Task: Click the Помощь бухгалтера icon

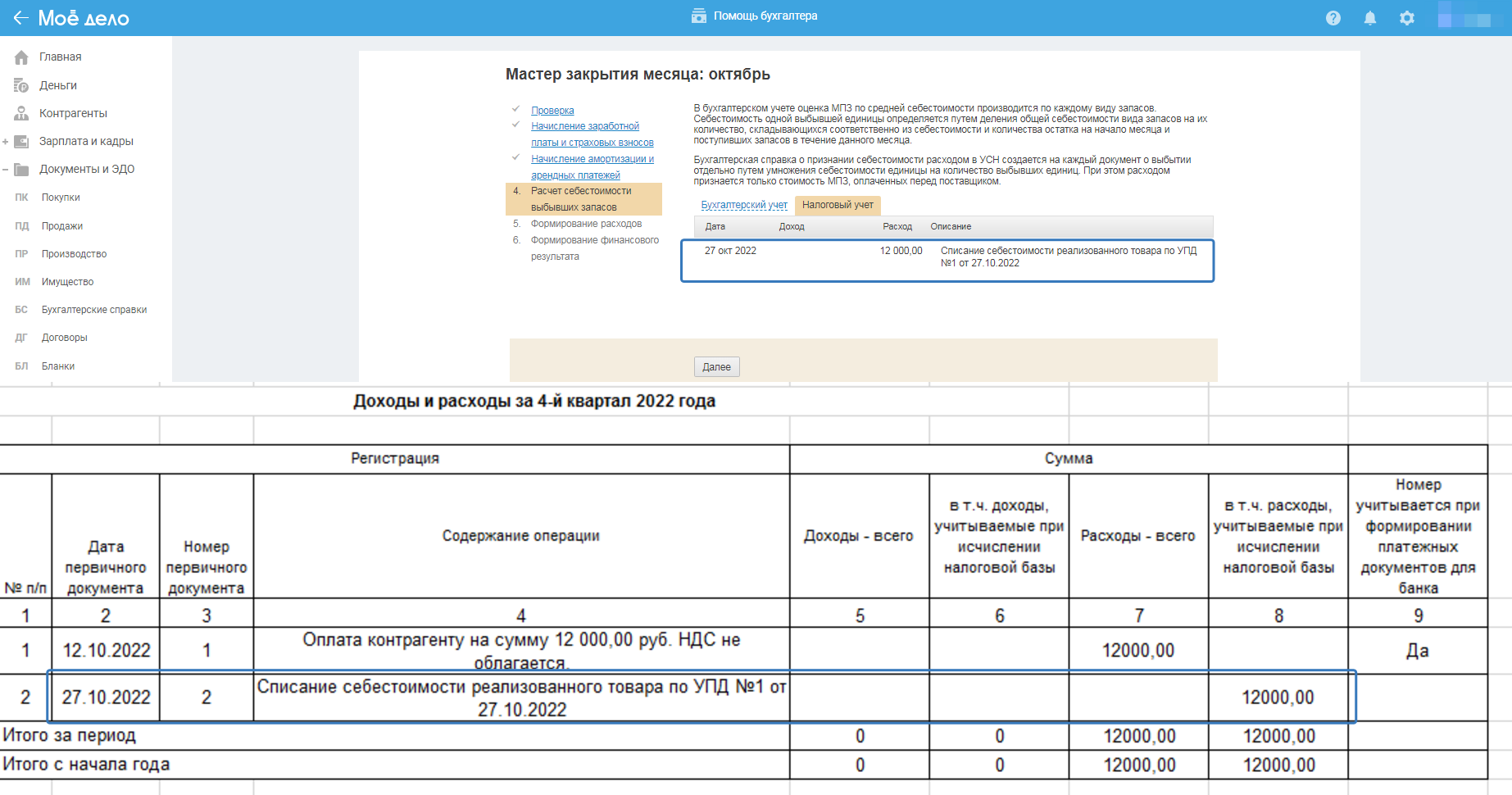Action: coord(698,16)
